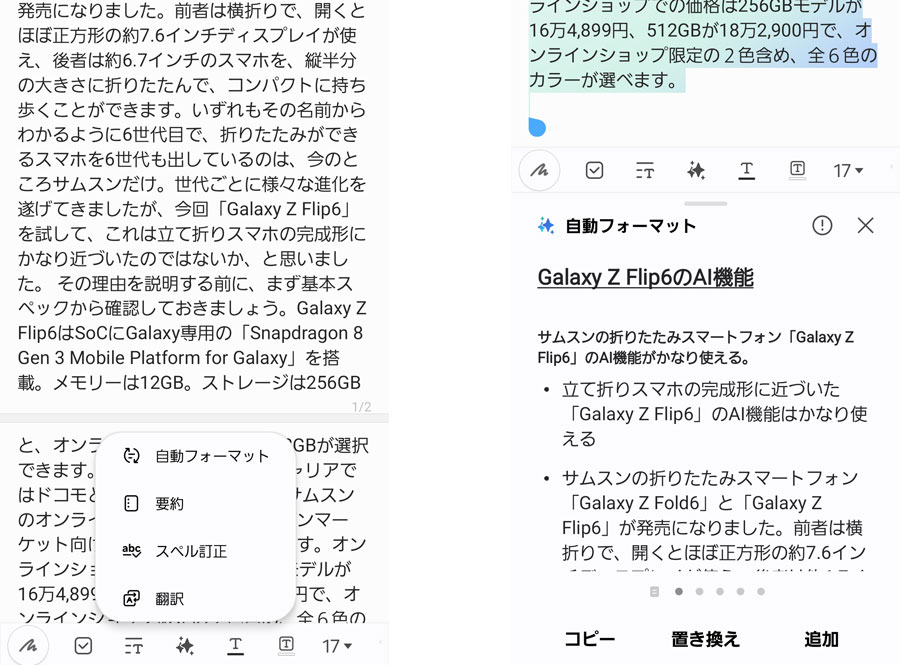The image size is (900, 665).
Task: Tap the bullet starting "立て折りスマホの完成形に近づいた"
Action: 715,414
